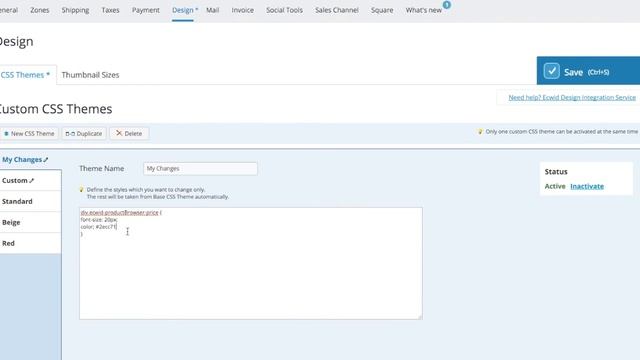Viewport: 640px width, 360px height.
Task: Click the lightbulb icon near the activation note
Action: pyautogui.click(x=480, y=131)
